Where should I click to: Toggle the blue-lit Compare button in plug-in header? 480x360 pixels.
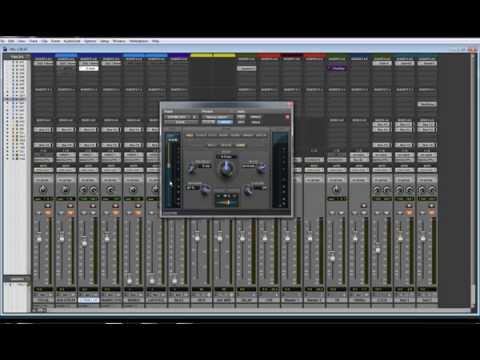(225, 122)
